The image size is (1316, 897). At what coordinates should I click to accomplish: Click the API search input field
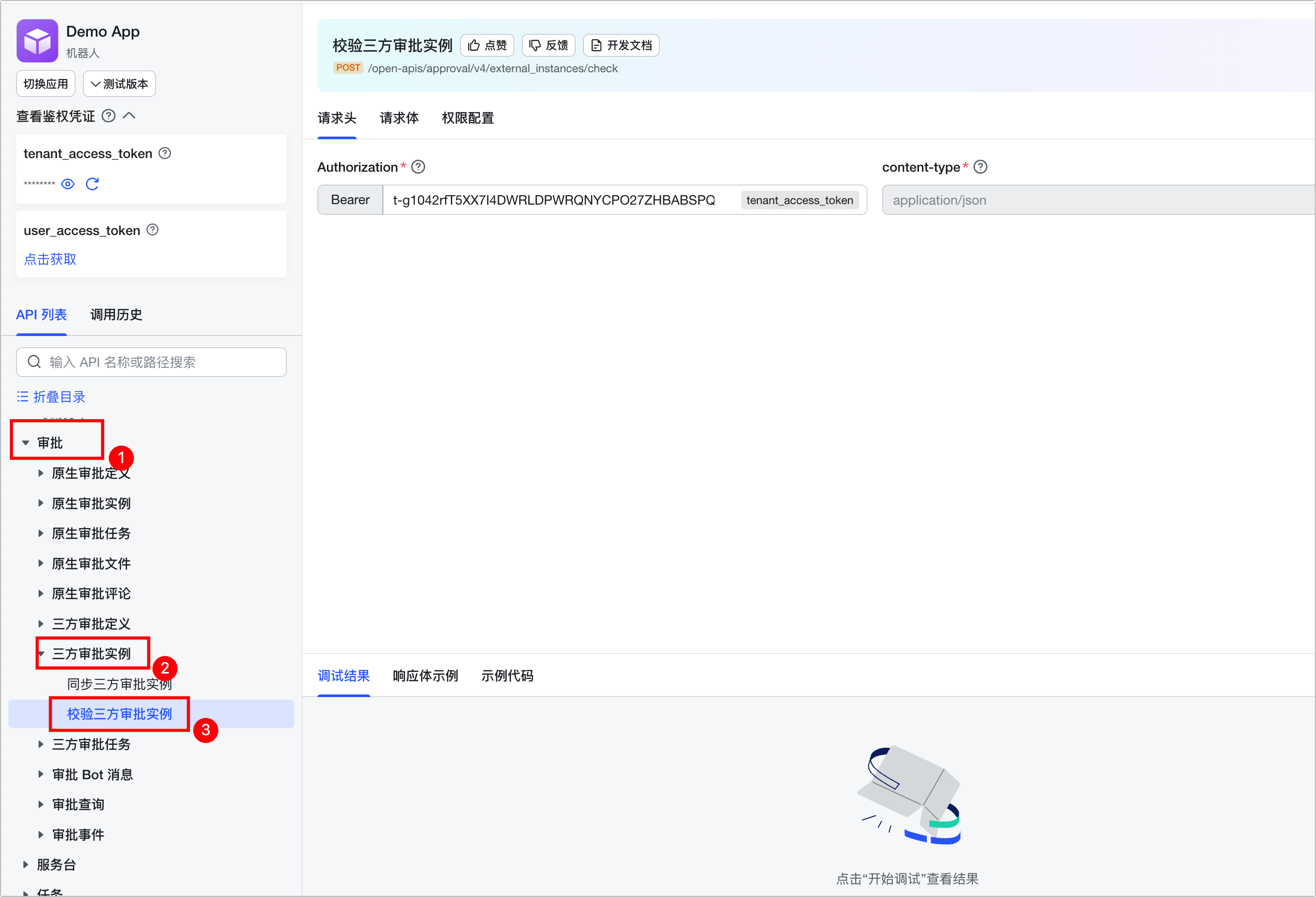[x=151, y=362]
